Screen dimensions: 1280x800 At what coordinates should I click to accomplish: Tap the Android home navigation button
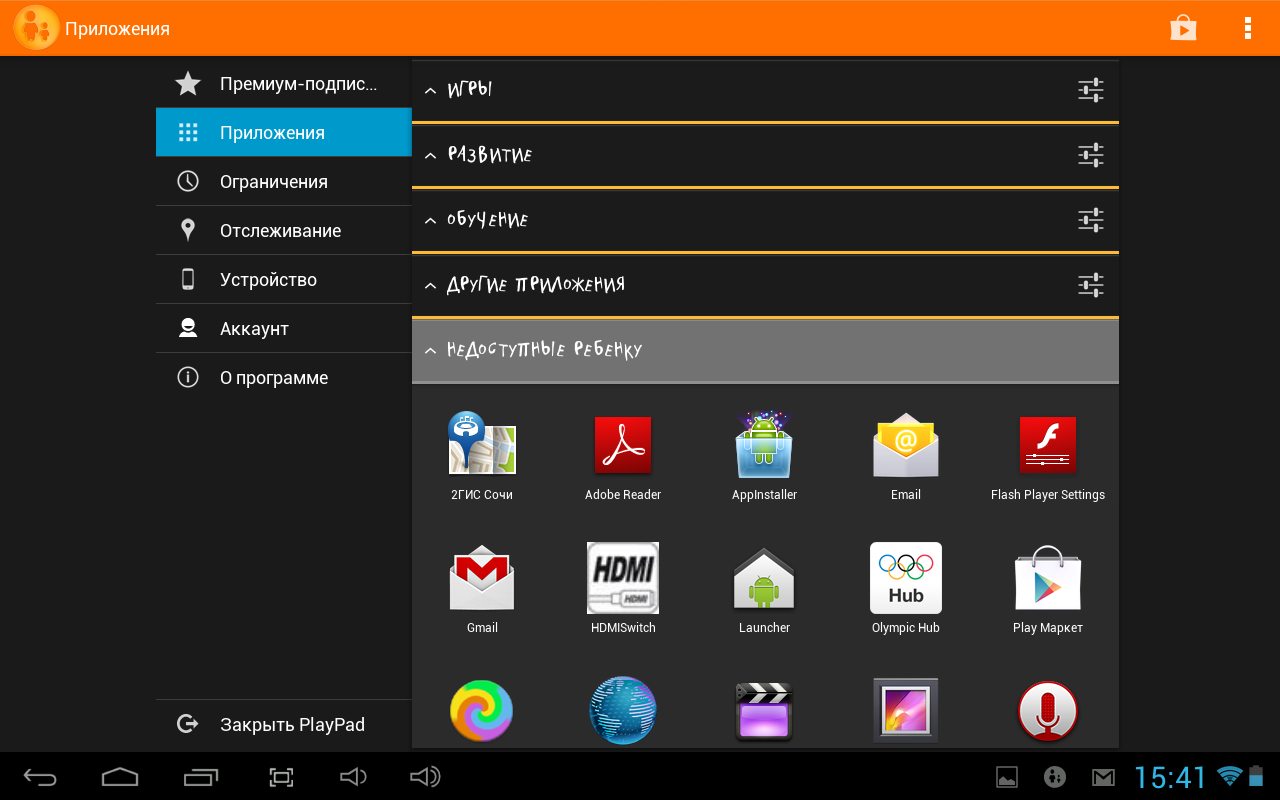(x=120, y=777)
